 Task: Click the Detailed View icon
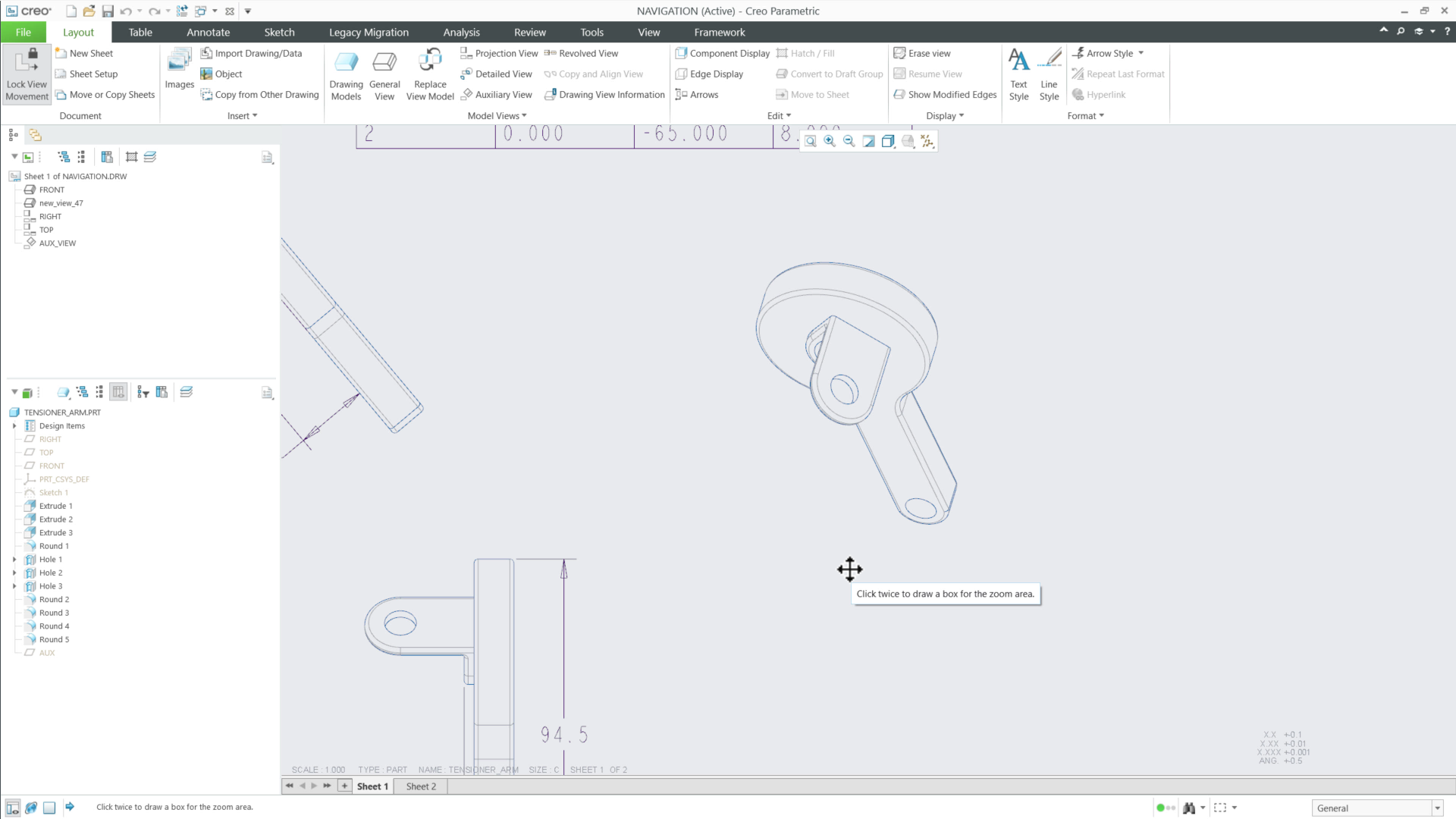pos(497,74)
